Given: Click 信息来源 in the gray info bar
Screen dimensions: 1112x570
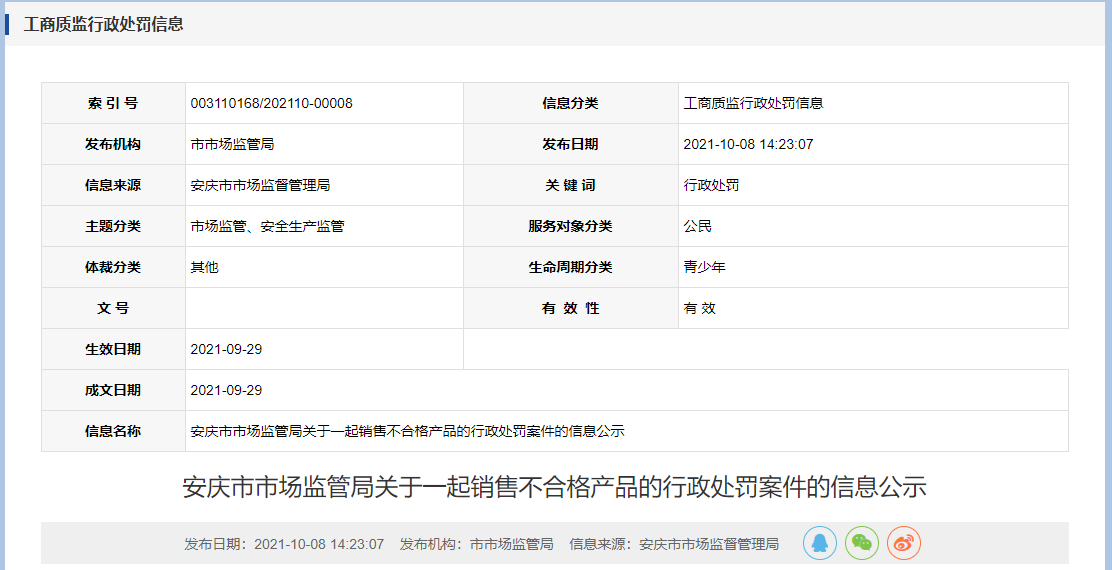Looking at the screenshot, I should [674, 544].
